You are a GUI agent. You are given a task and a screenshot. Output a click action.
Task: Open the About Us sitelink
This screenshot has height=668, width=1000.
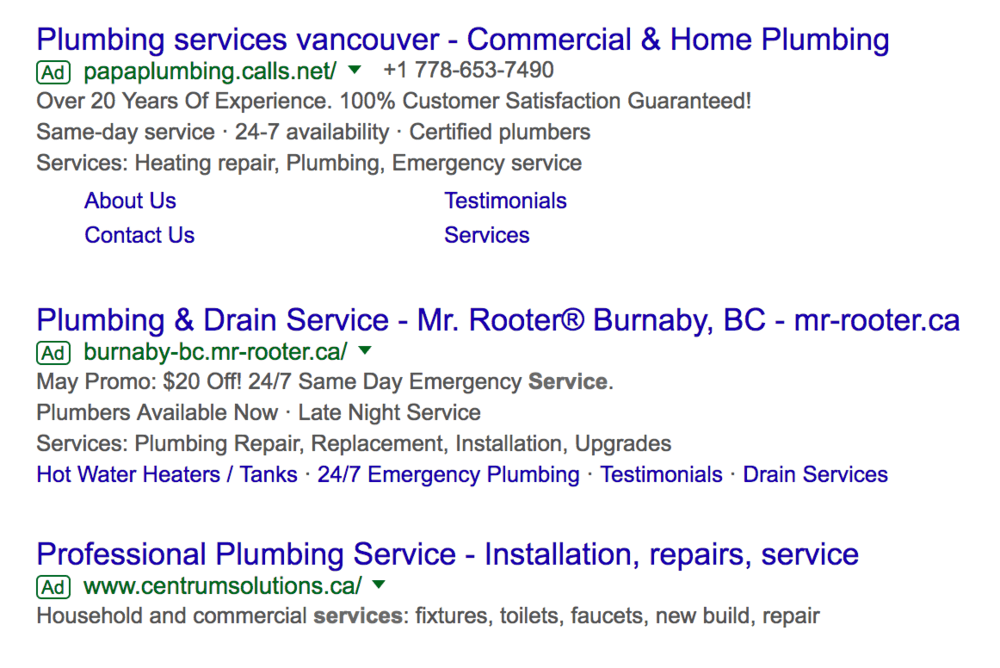(130, 200)
